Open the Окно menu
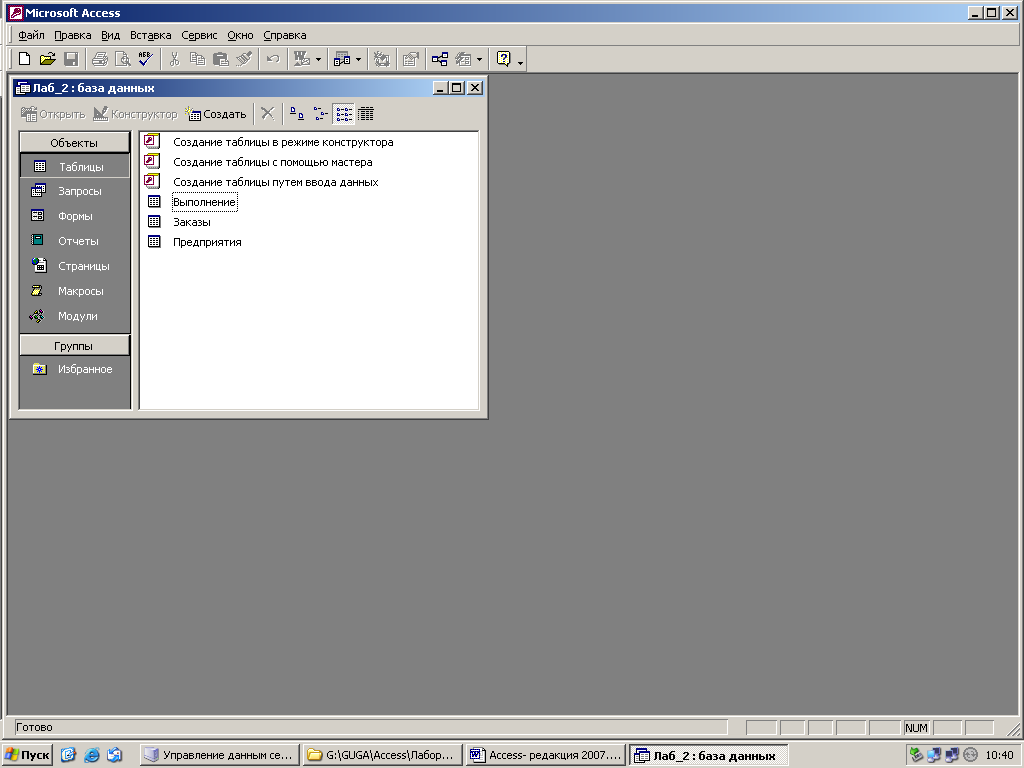Image resolution: width=1024 pixels, height=768 pixels. (240, 35)
